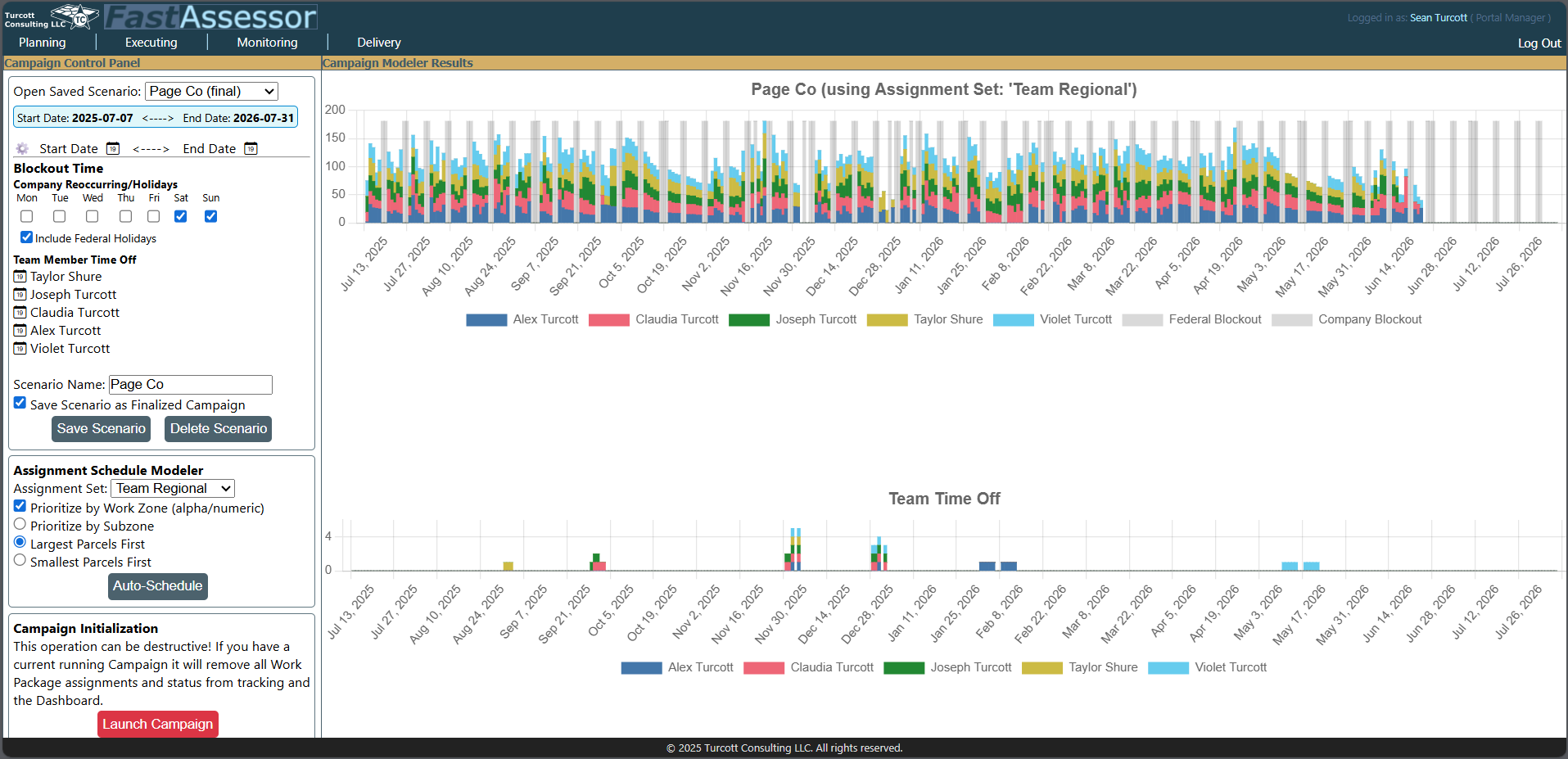Open Violet Turcott's time off calendar icon
The height and width of the screenshot is (759, 1568).
click(20, 349)
